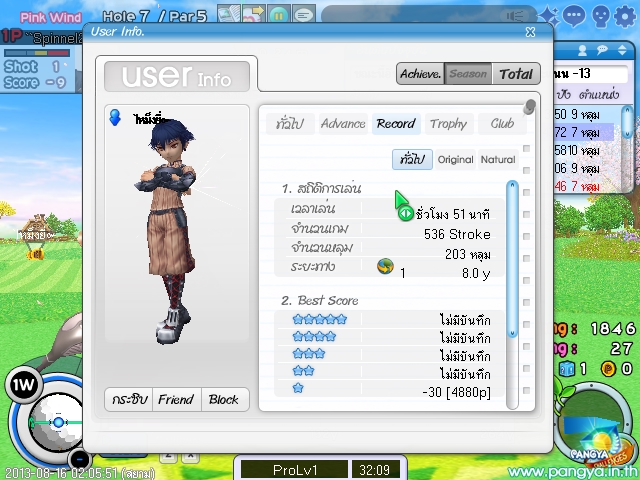
Task: Open the Club tab
Action: pos(502,124)
